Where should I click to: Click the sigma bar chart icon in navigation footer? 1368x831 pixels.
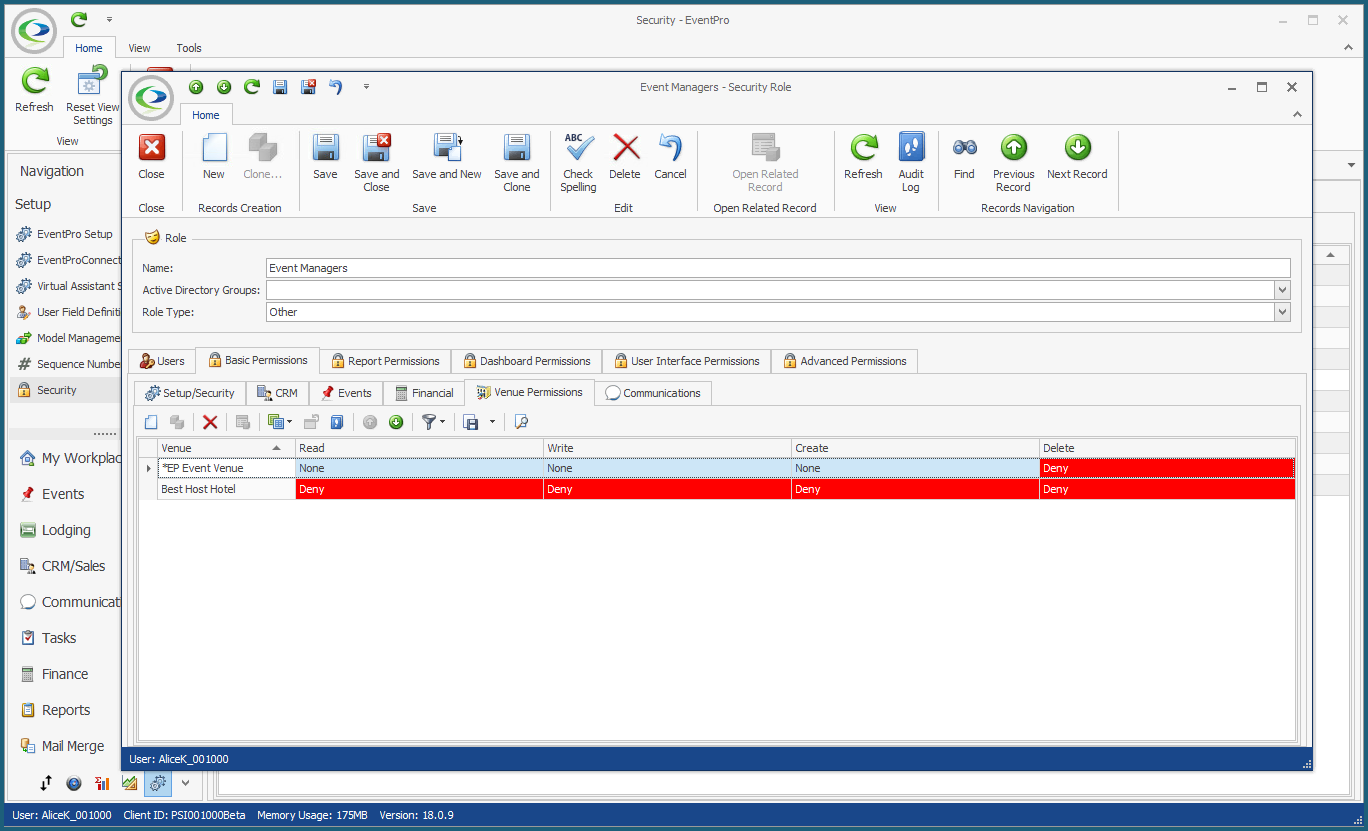pyautogui.click(x=102, y=784)
